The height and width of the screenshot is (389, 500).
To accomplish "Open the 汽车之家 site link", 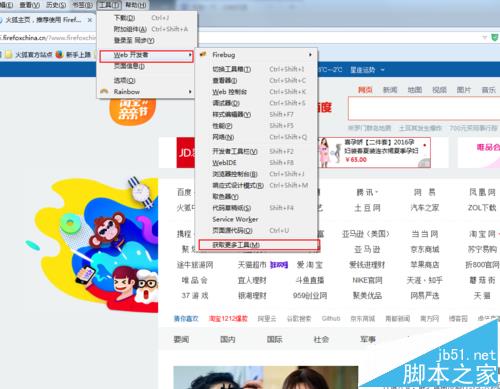I will tap(425, 208).
